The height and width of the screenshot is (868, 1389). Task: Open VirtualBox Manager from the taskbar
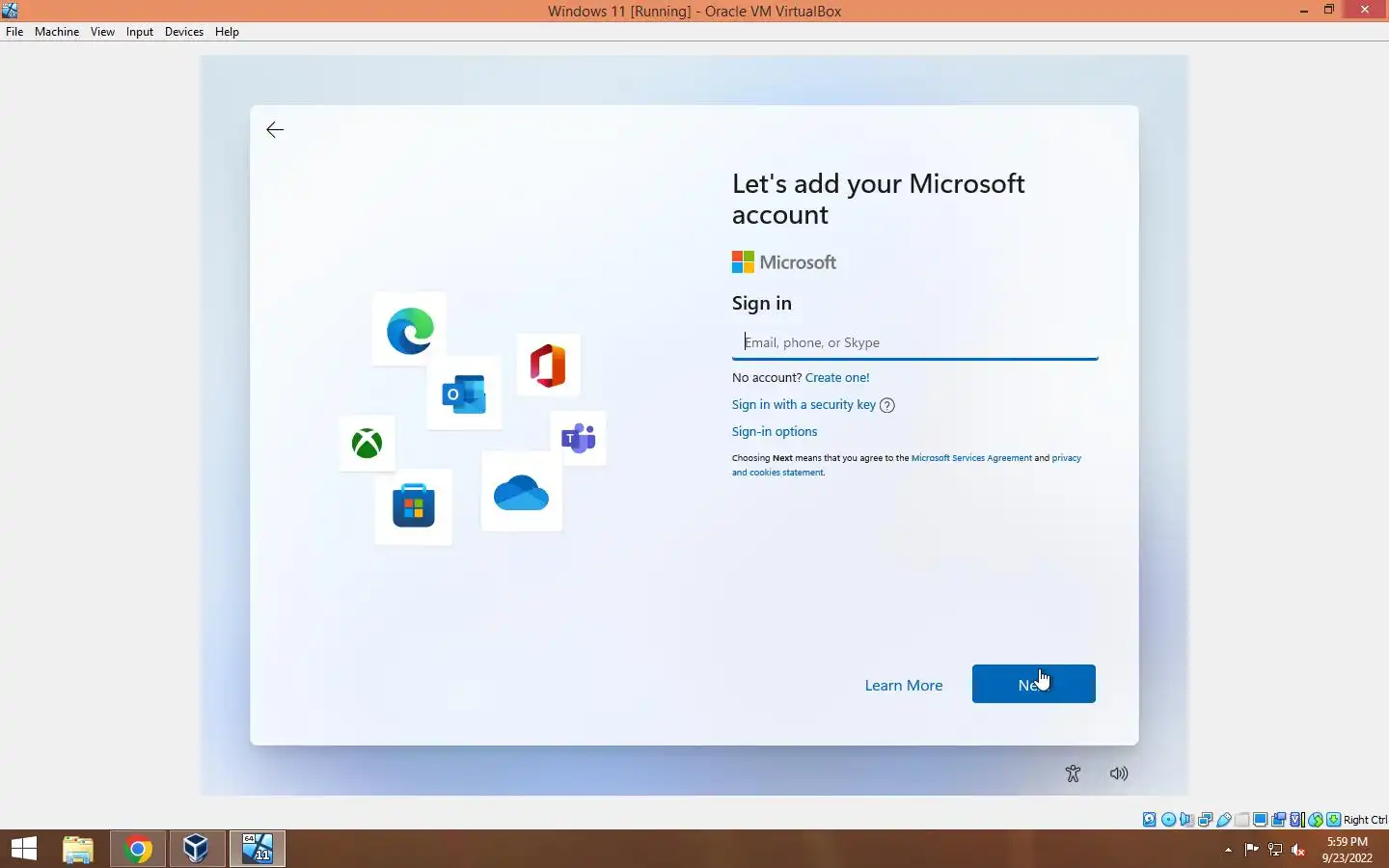coord(197,849)
